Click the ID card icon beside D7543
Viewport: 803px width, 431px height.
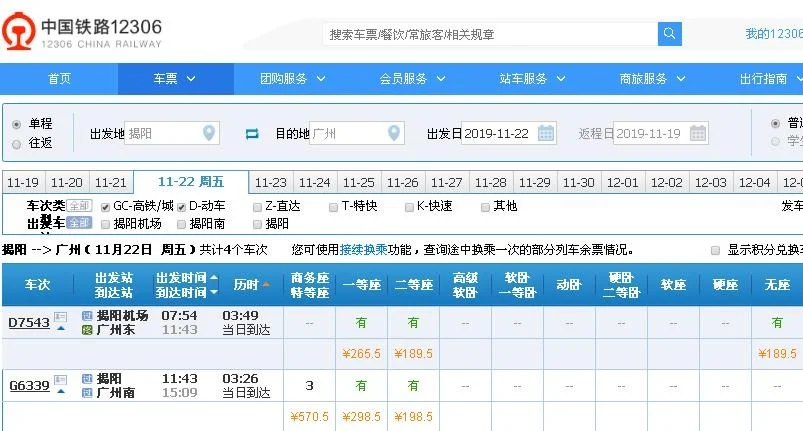(60, 317)
